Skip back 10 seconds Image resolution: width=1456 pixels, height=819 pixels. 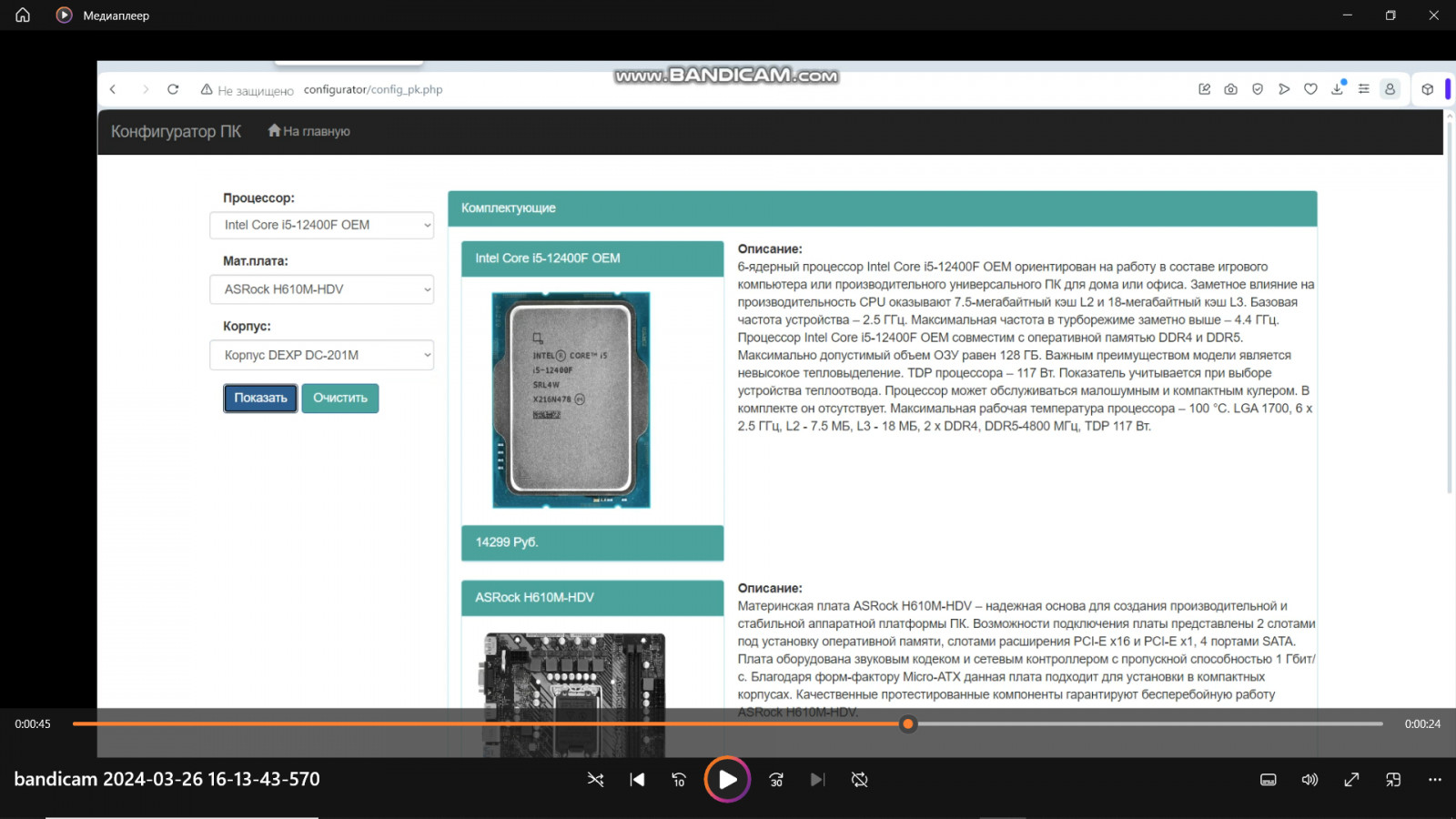679,780
